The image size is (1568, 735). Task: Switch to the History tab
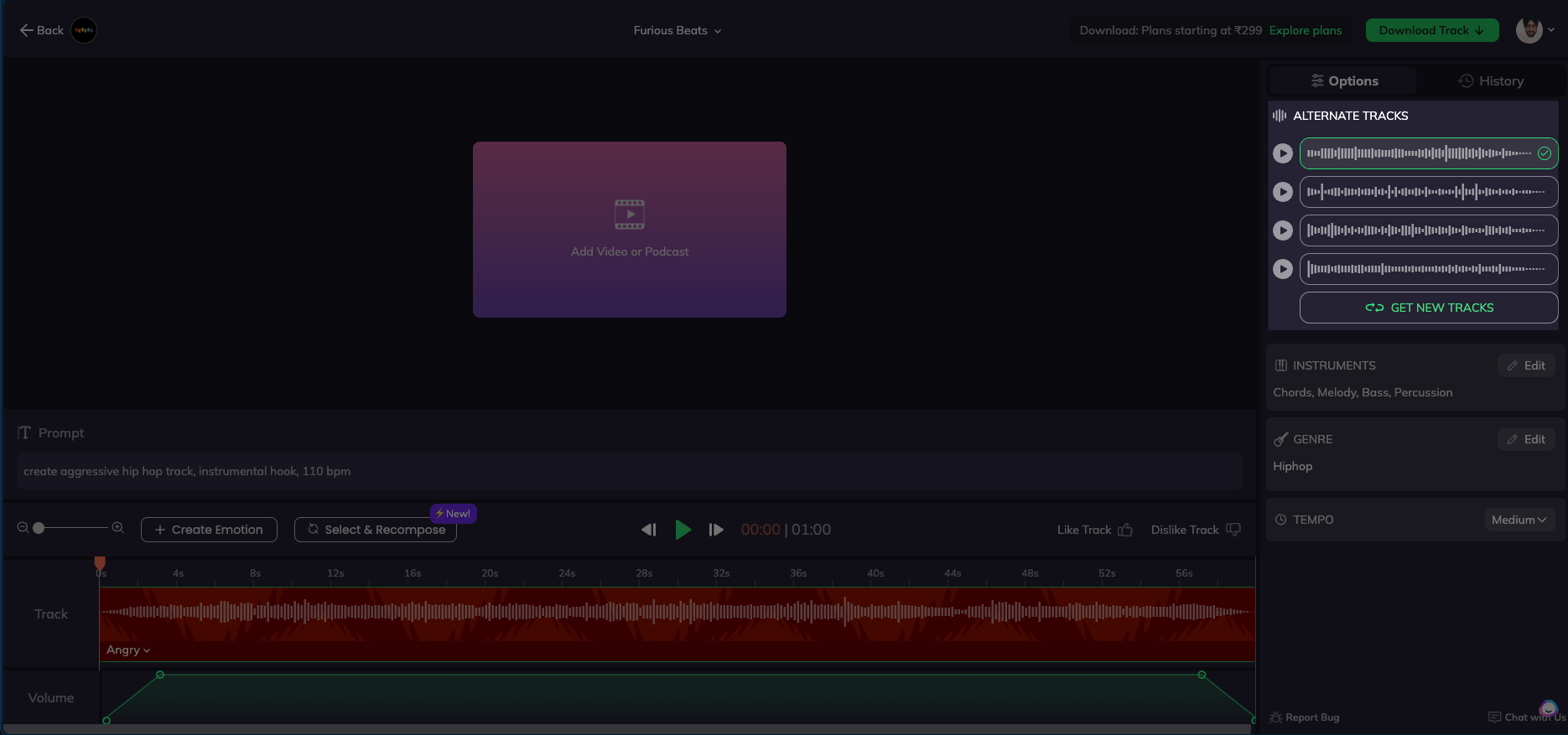click(x=1491, y=81)
